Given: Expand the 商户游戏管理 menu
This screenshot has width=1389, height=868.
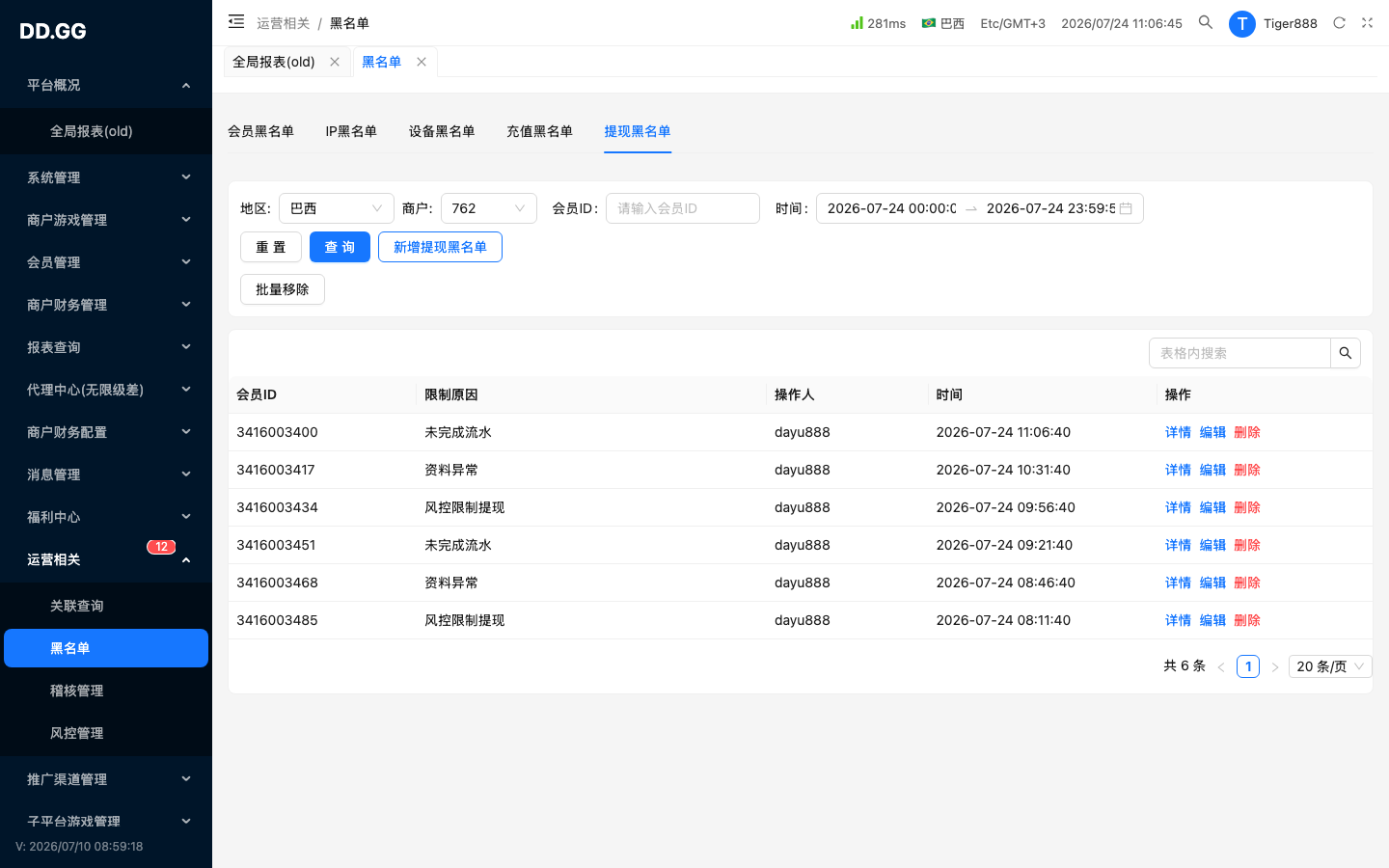Looking at the screenshot, I should 106,220.
